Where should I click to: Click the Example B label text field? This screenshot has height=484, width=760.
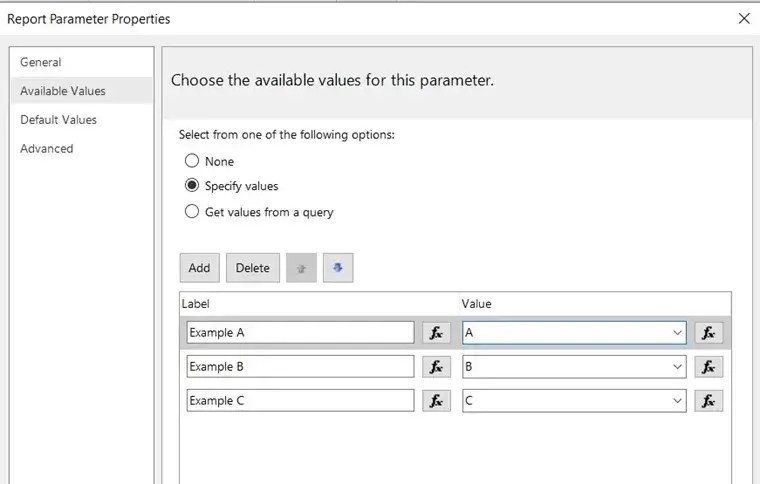(300, 367)
